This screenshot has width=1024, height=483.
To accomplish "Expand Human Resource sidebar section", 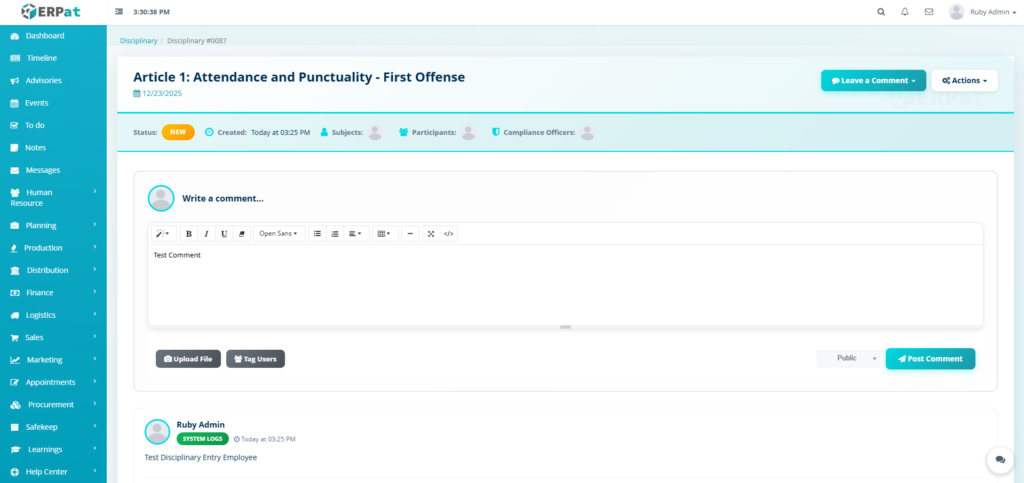I will pos(53,197).
